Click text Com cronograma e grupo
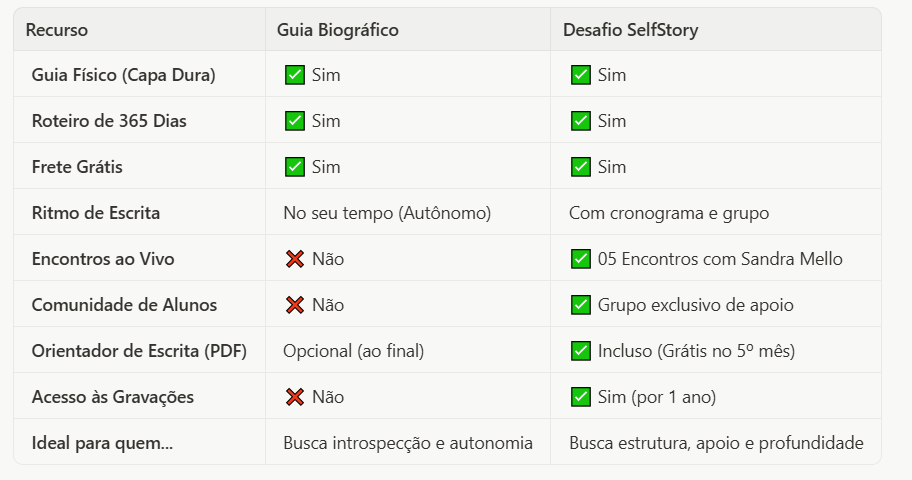The height and width of the screenshot is (480, 912). [x=669, y=213]
